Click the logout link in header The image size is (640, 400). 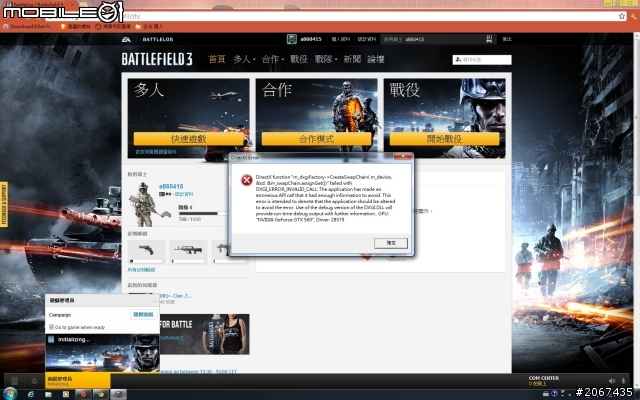507,39
